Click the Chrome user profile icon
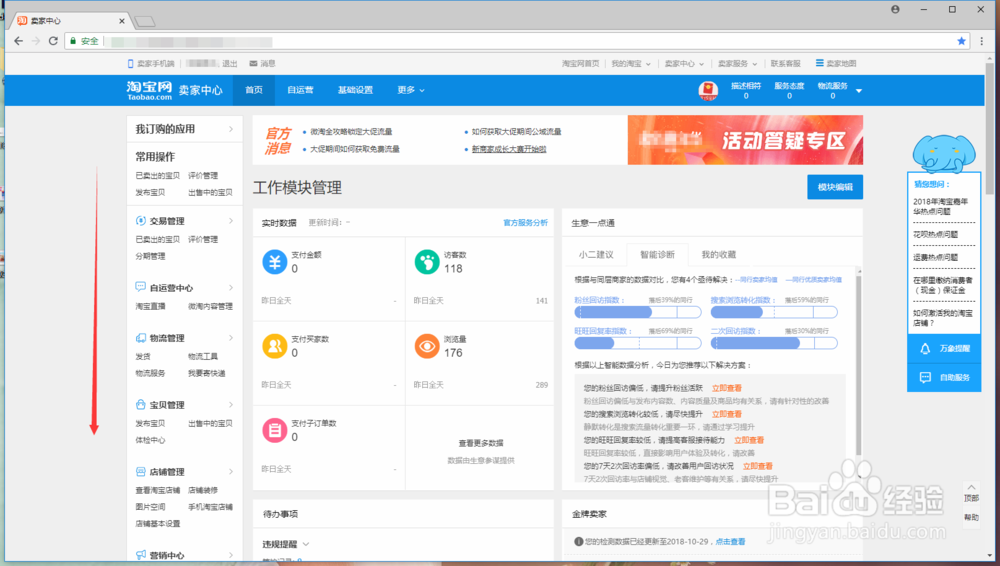1000x566 pixels. pos(895,10)
